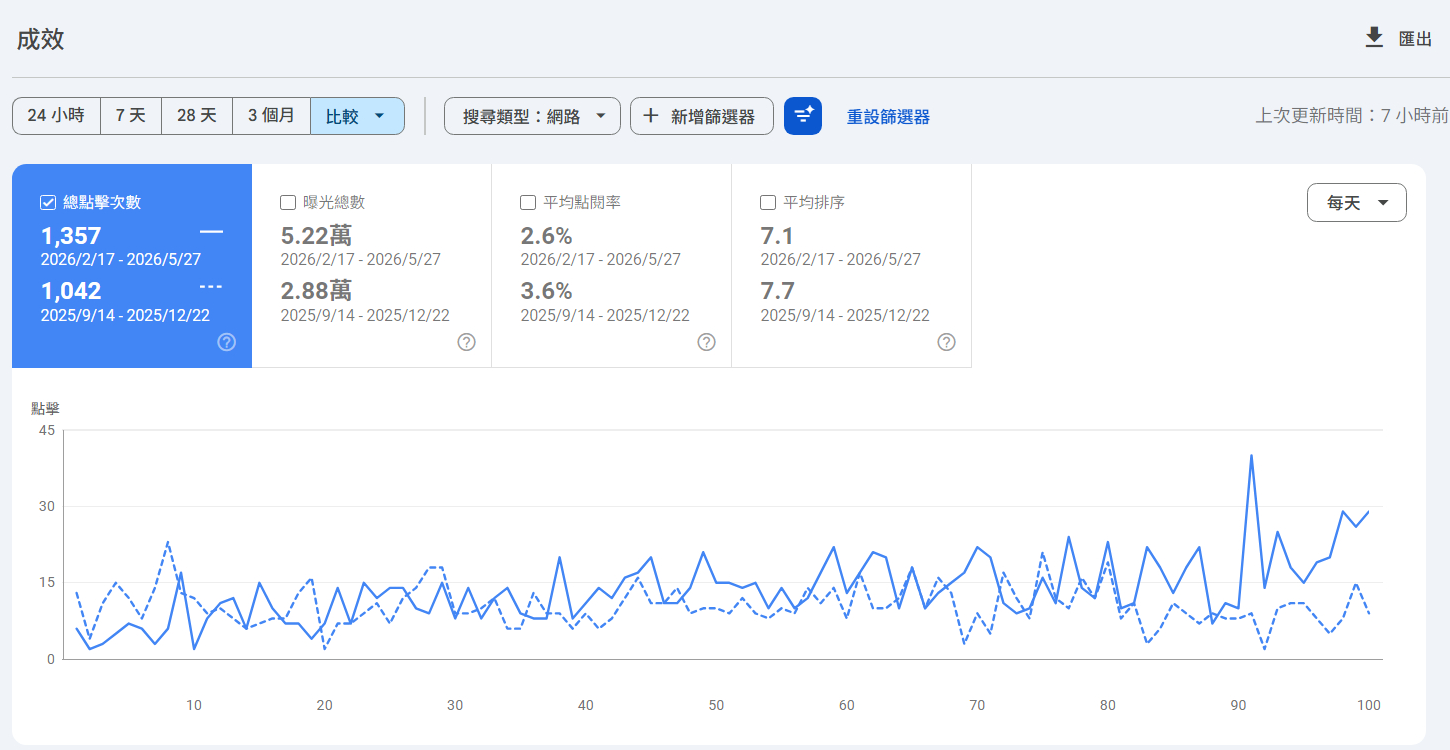Click the 成效 page heading
This screenshot has height=750, width=1450.
tap(41, 39)
